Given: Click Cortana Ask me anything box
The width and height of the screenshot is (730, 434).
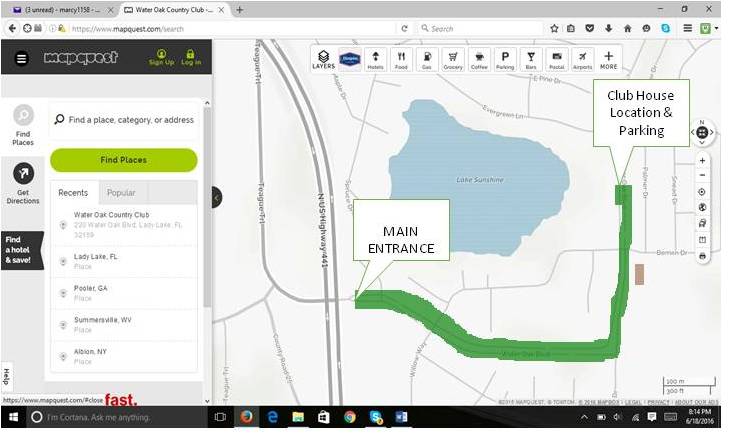Looking at the screenshot, I should (x=116, y=417).
